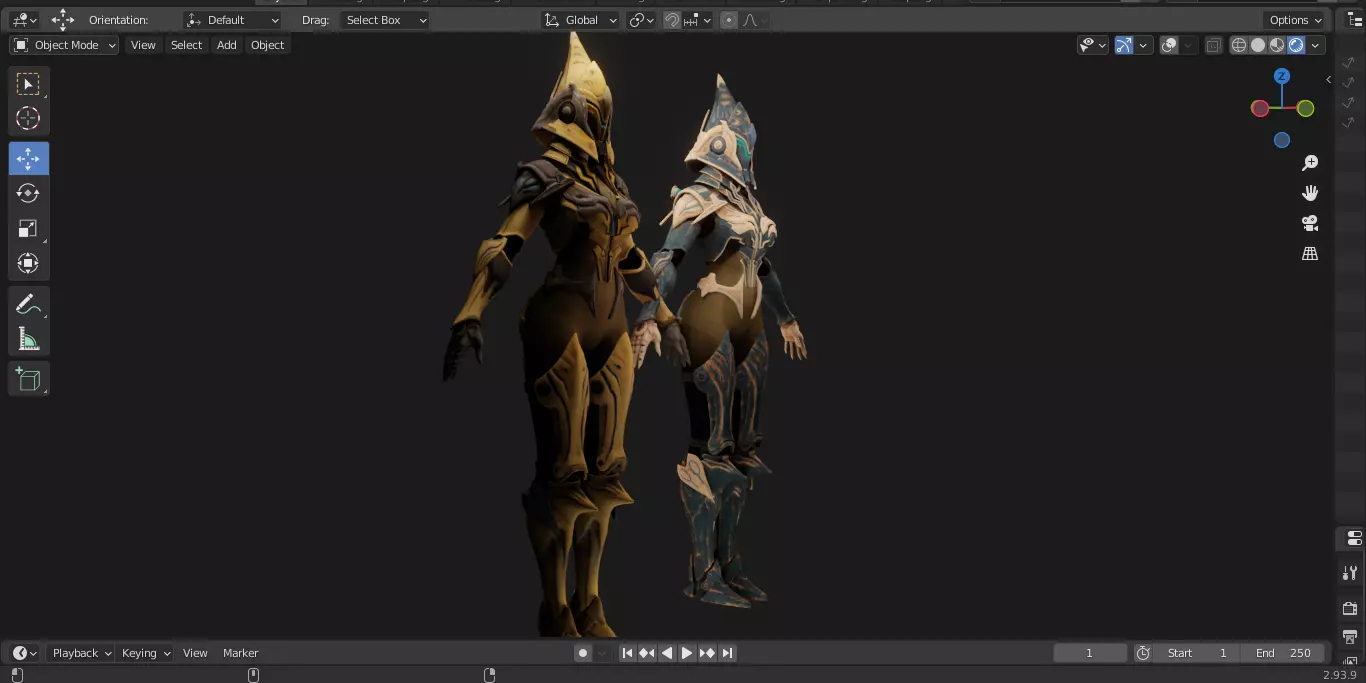Open the Select menu
The width and height of the screenshot is (1366, 683).
pos(186,45)
